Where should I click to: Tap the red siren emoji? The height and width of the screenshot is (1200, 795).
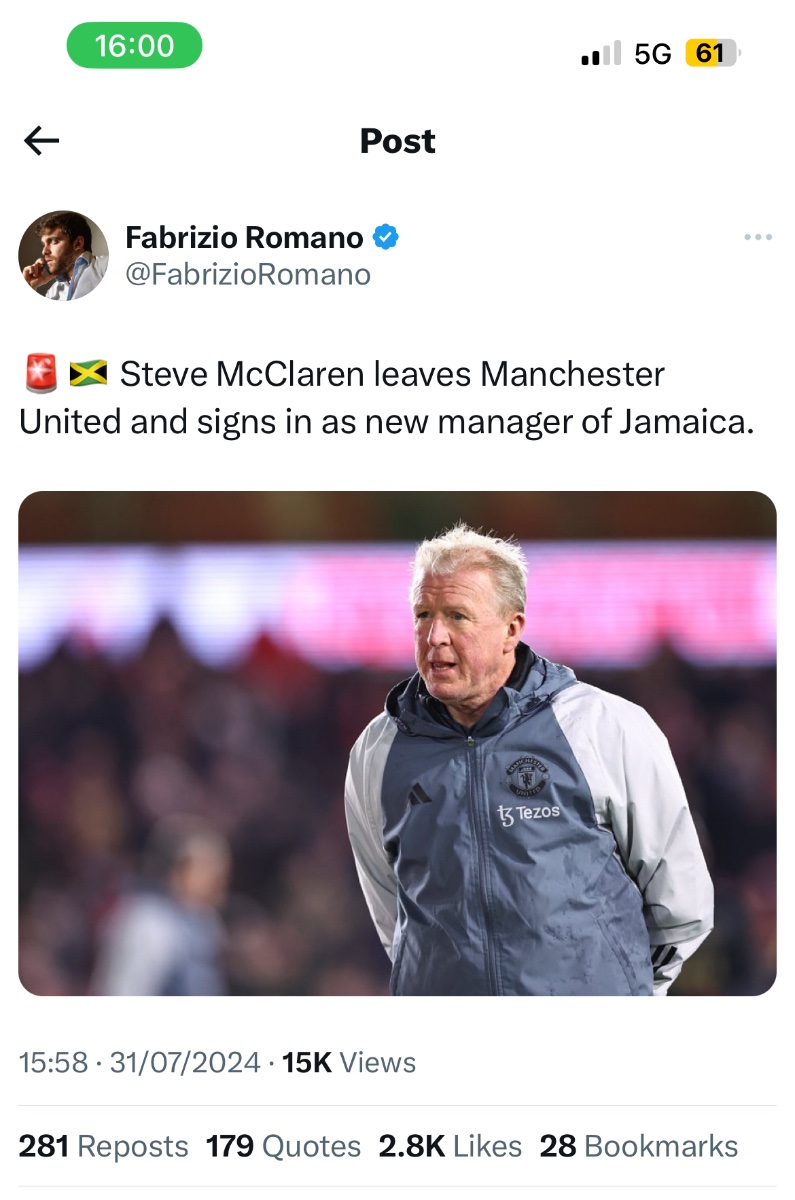click(40, 375)
